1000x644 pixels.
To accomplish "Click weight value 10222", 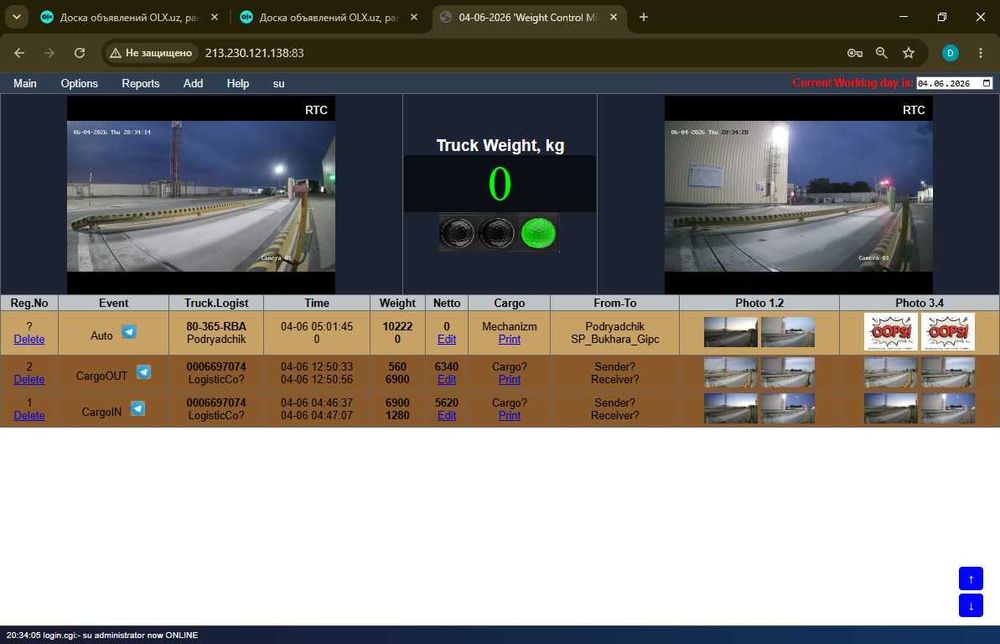I will click(397, 326).
